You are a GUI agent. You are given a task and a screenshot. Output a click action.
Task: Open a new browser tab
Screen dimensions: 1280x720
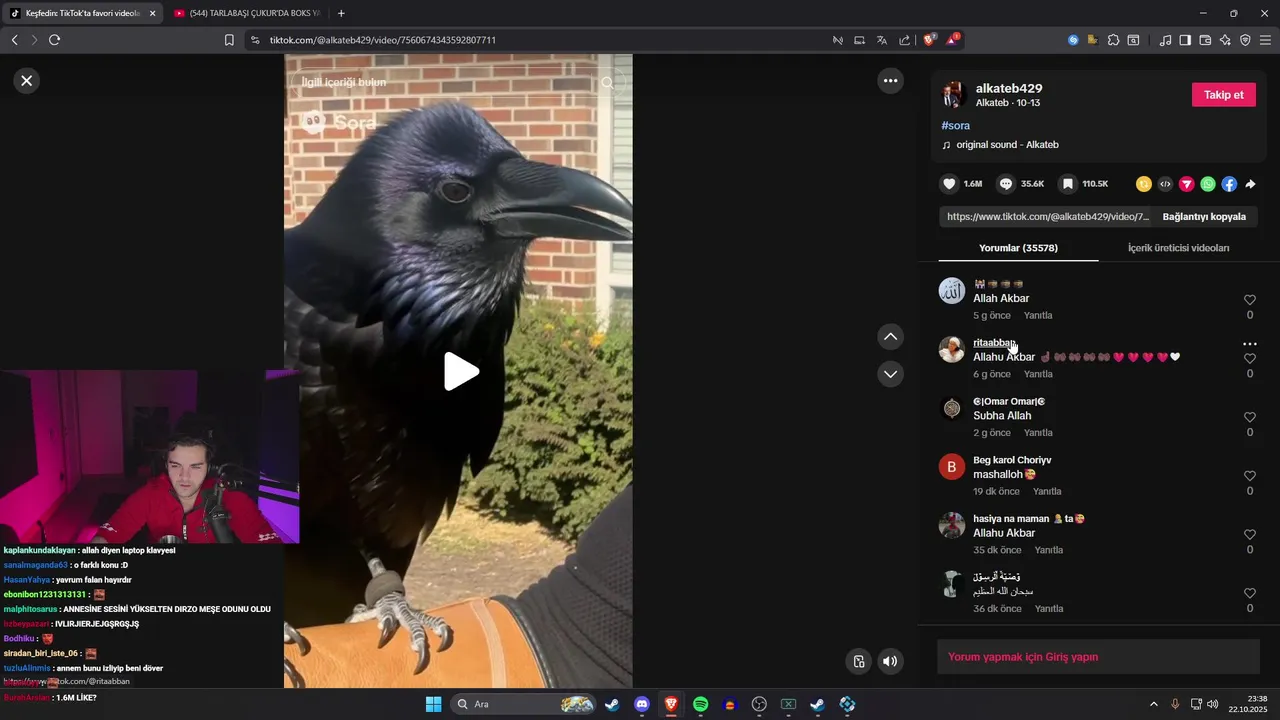341,13
